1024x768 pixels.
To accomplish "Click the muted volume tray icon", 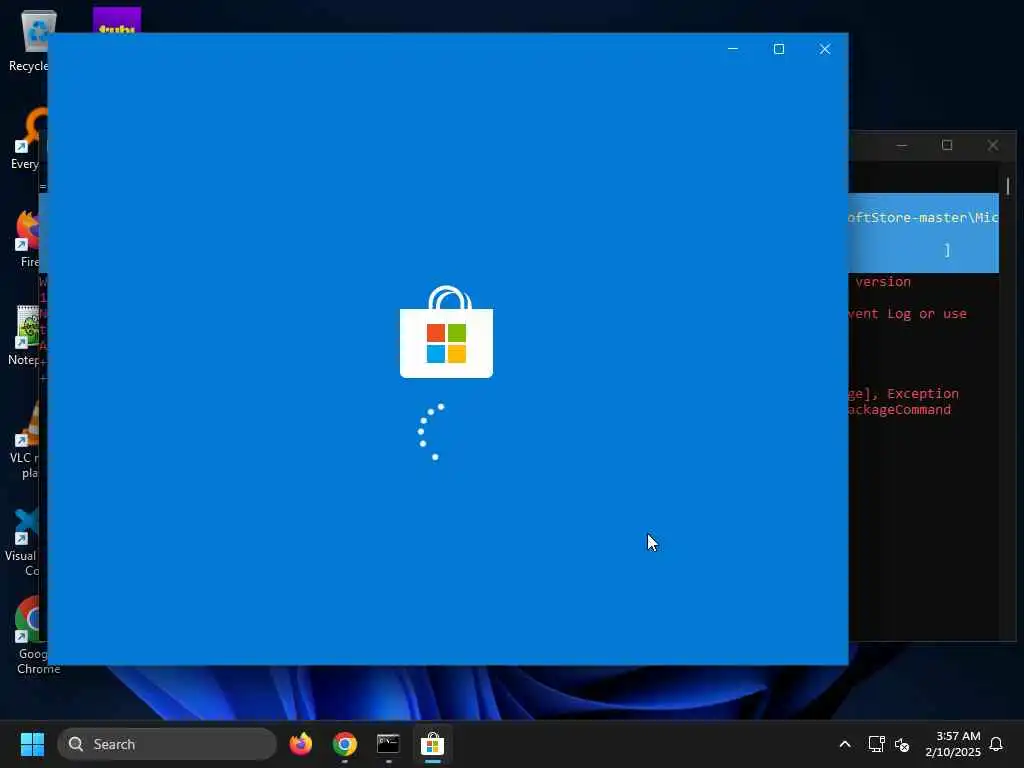I will pos(902,744).
